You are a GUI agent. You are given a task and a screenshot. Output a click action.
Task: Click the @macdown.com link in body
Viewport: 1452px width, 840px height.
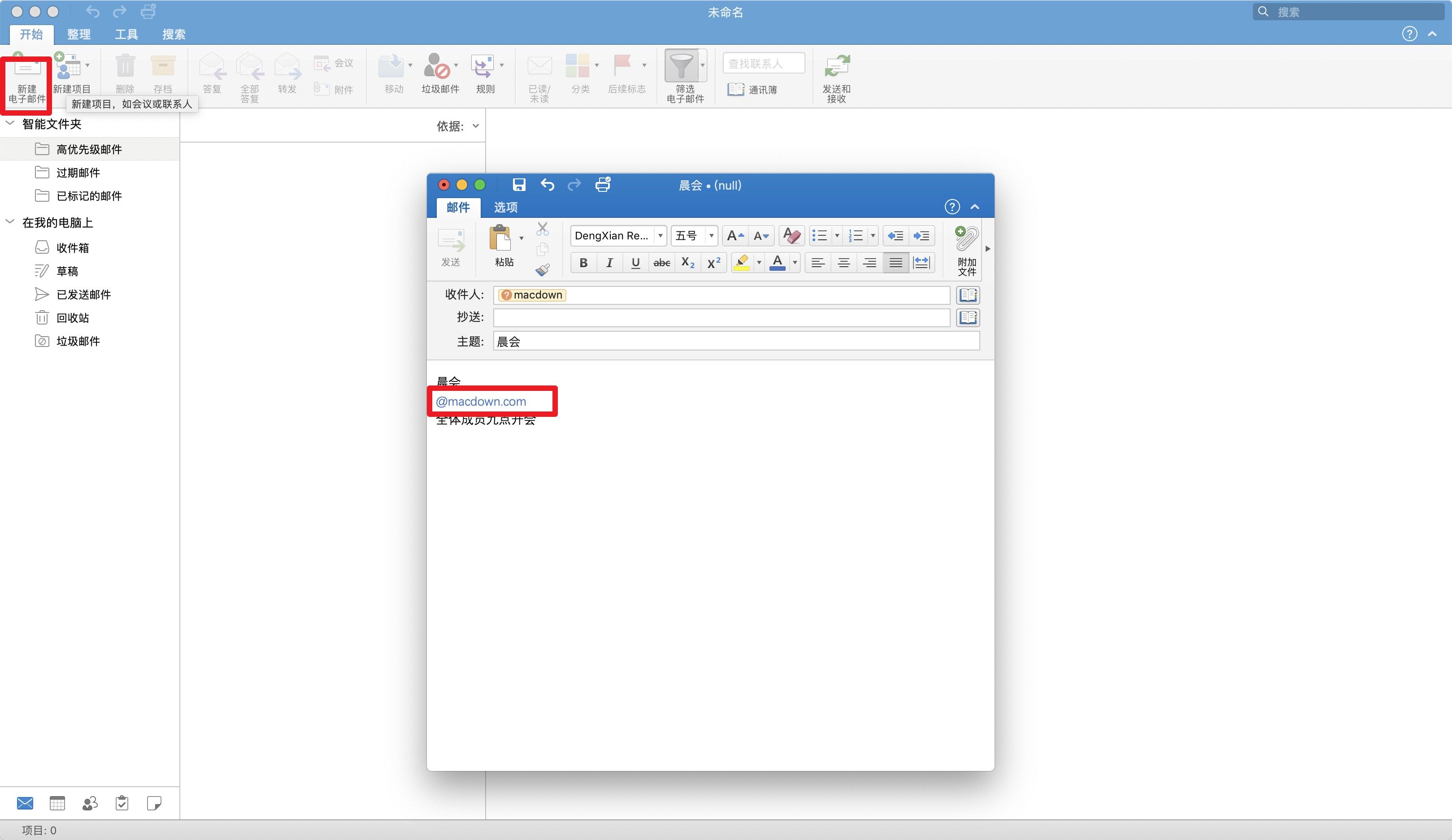click(x=481, y=402)
